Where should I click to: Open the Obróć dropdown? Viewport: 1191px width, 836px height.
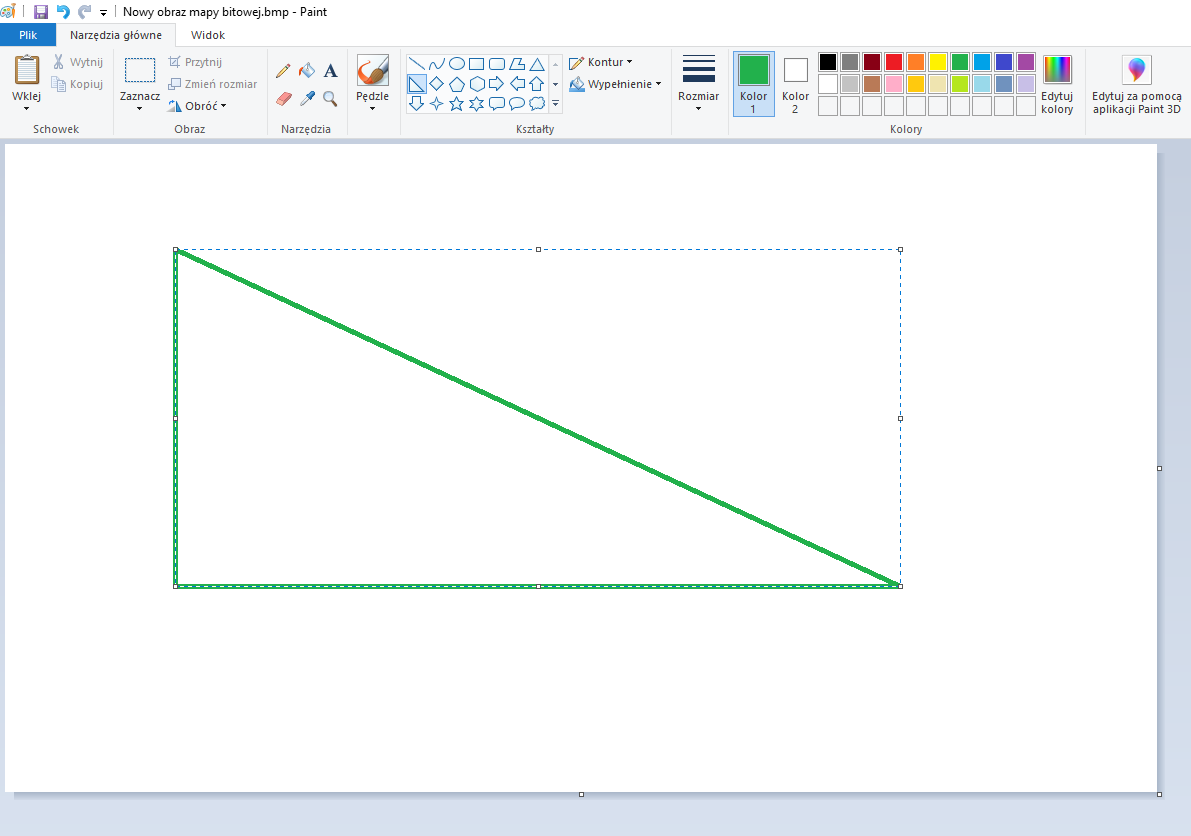click(x=198, y=106)
